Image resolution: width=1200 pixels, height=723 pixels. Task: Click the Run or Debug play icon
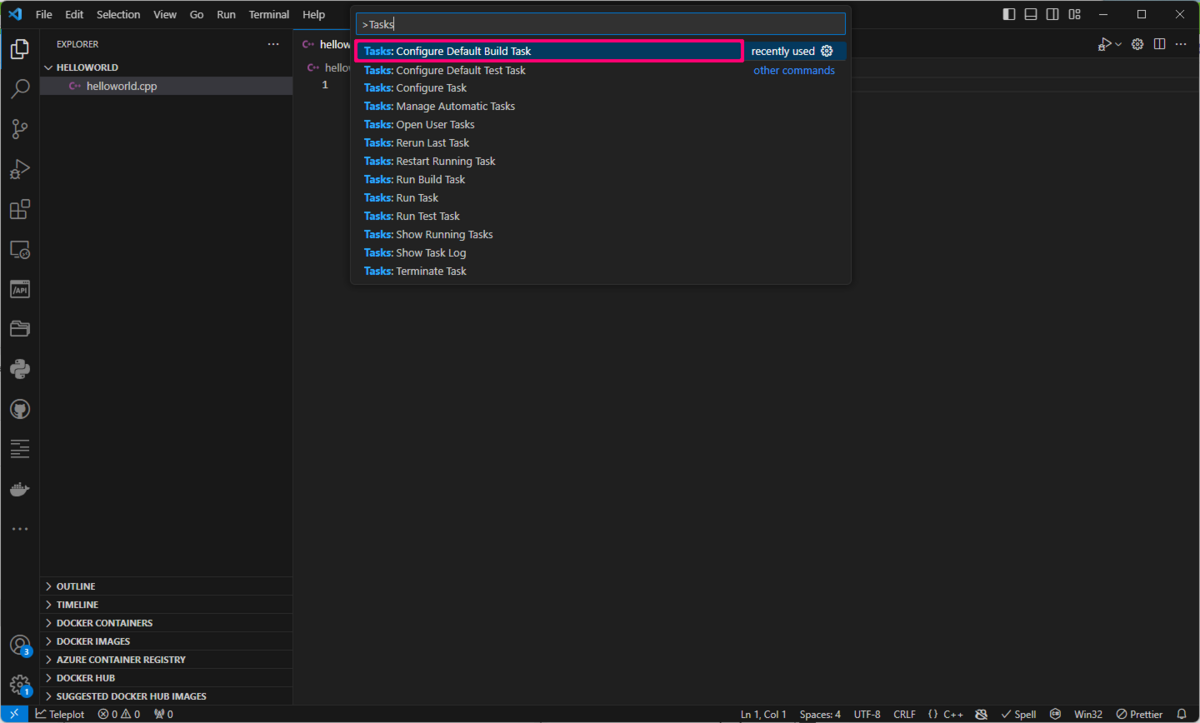pyautogui.click(x=1104, y=44)
